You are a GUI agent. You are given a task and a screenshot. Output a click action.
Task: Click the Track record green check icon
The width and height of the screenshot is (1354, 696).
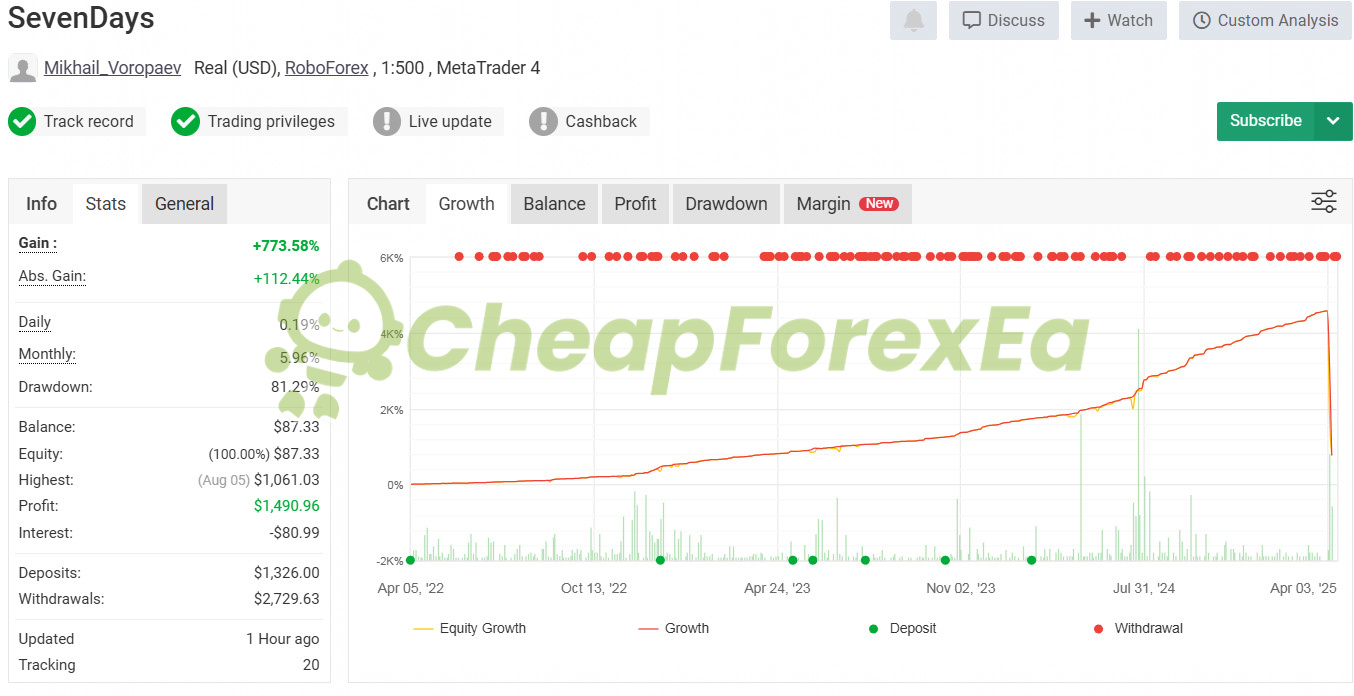coord(22,122)
